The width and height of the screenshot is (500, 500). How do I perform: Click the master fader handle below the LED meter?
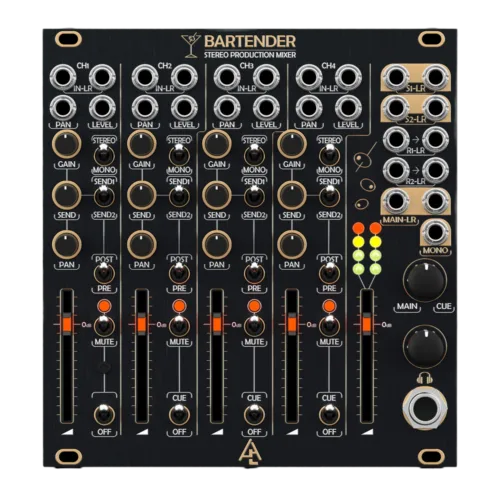tap(367, 324)
